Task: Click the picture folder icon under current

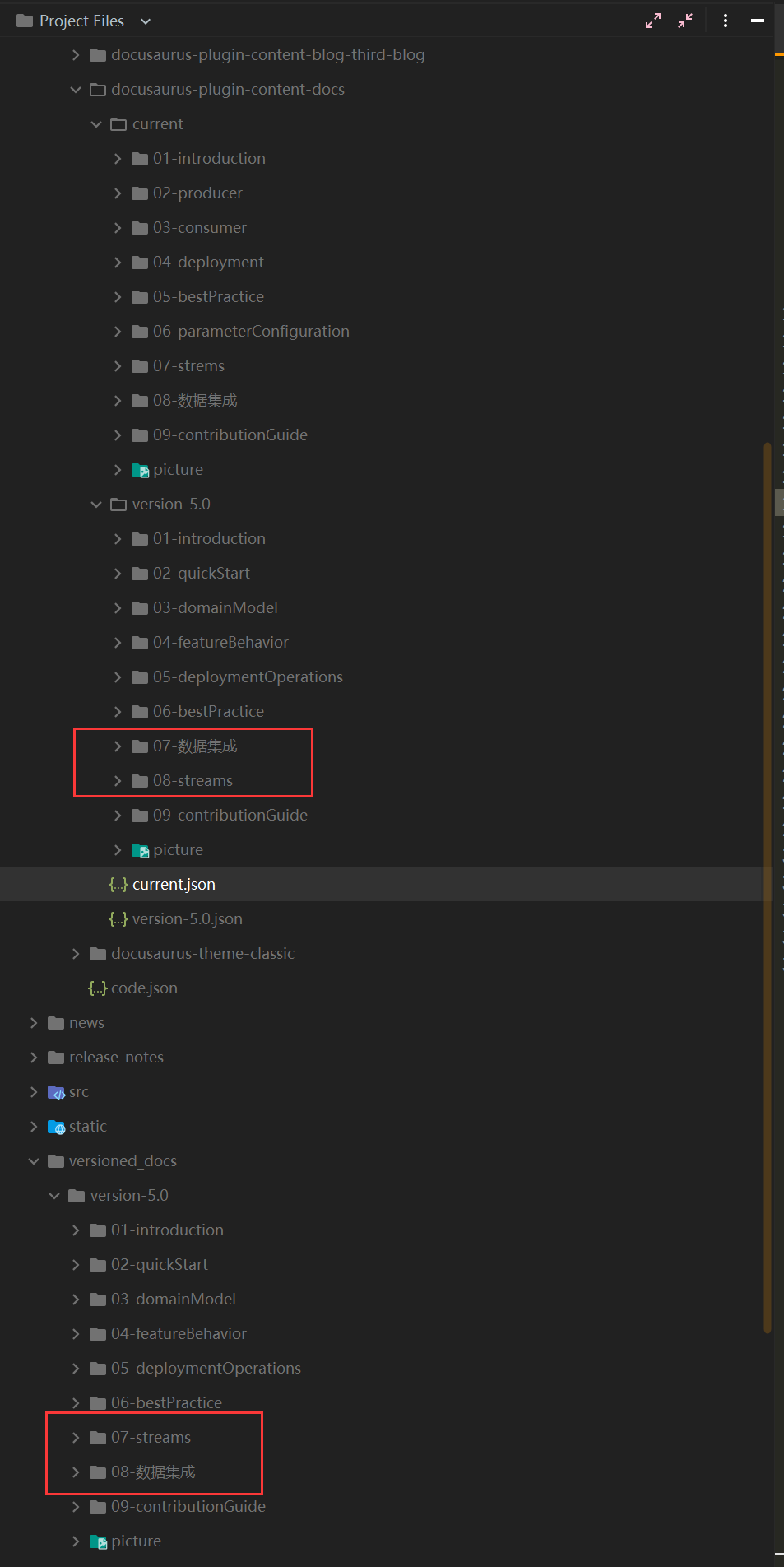Action: tap(141, 470)
